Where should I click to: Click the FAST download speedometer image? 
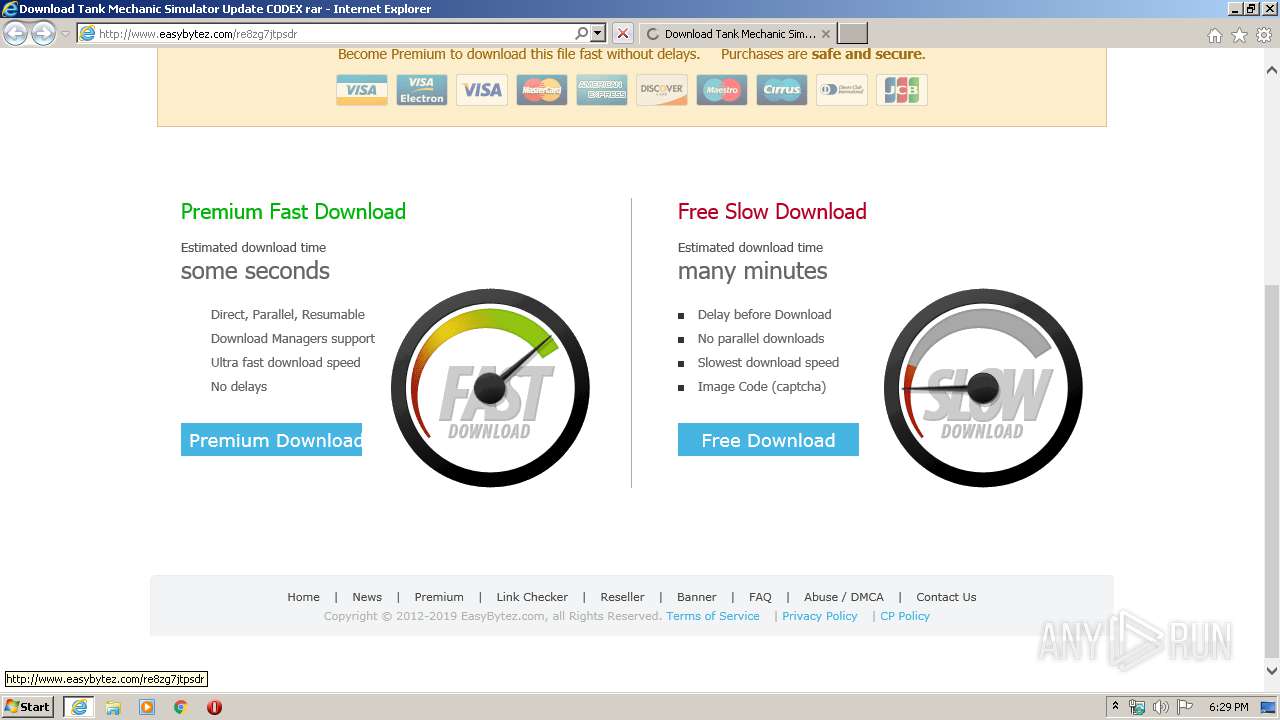[490, 388]
